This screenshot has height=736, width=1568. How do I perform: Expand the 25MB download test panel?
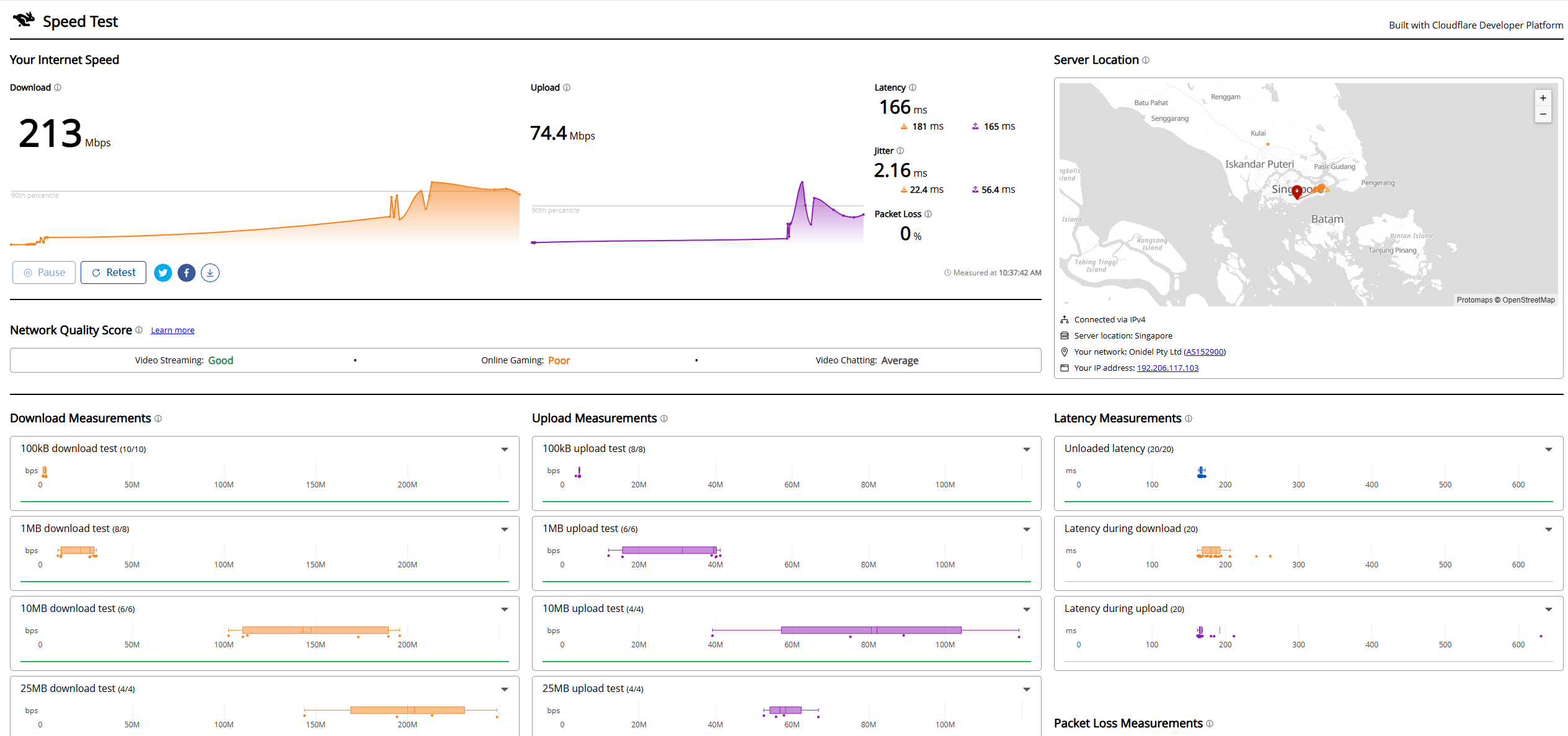pyautogui.click(x=505, y=689)
